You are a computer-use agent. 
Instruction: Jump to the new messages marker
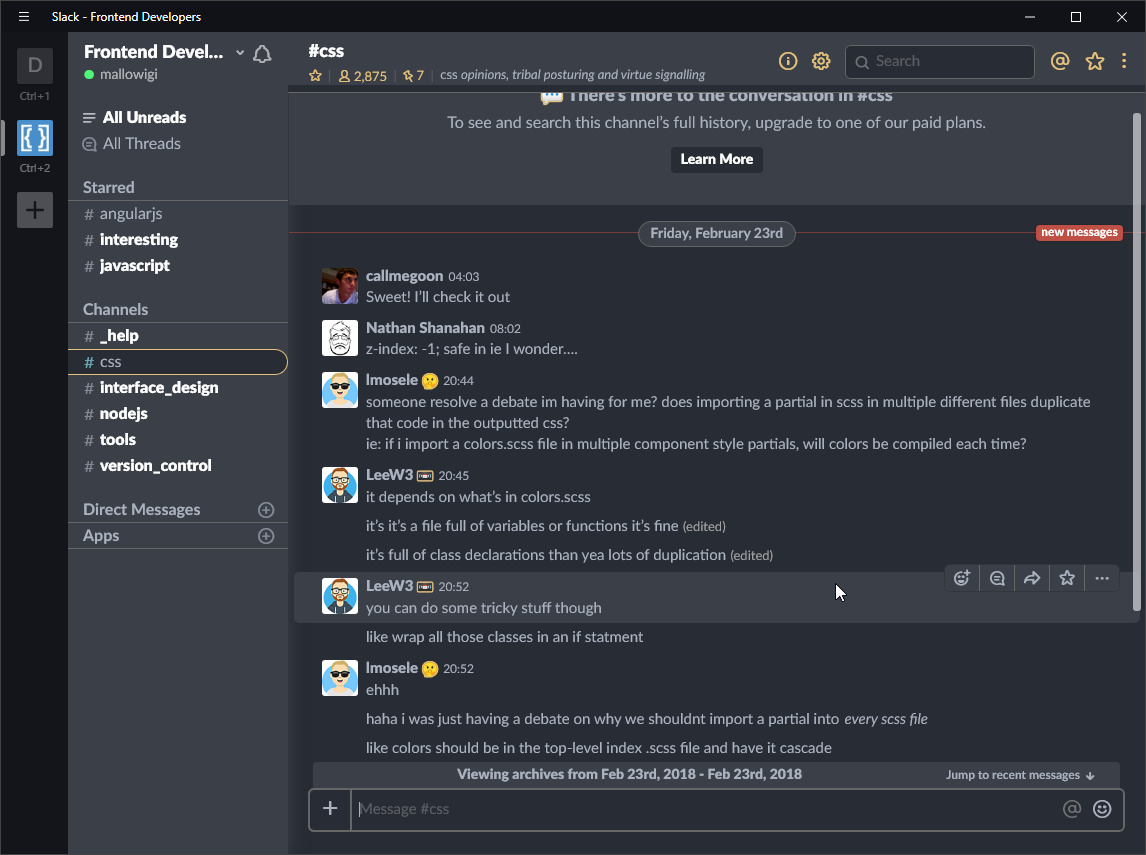click(x=1079, y=232)
